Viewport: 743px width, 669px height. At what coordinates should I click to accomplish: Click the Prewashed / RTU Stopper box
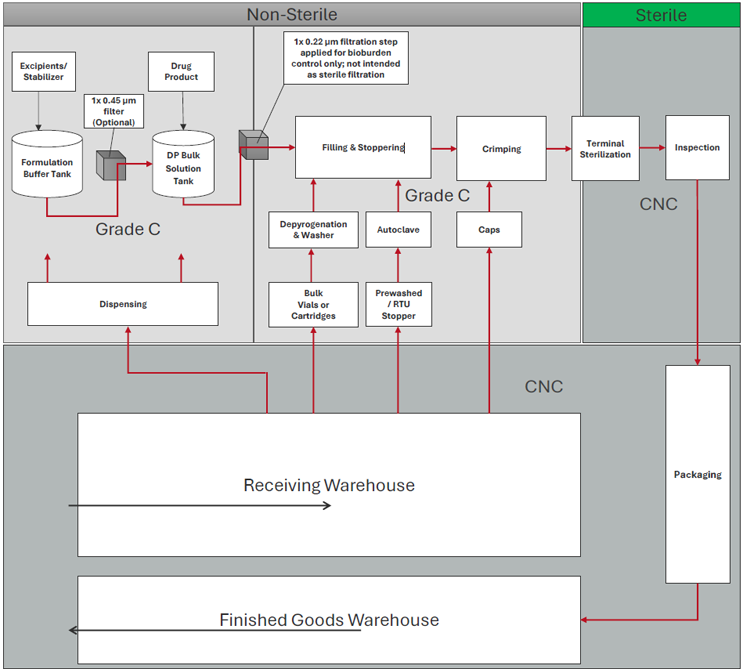[x=398, y=304]
